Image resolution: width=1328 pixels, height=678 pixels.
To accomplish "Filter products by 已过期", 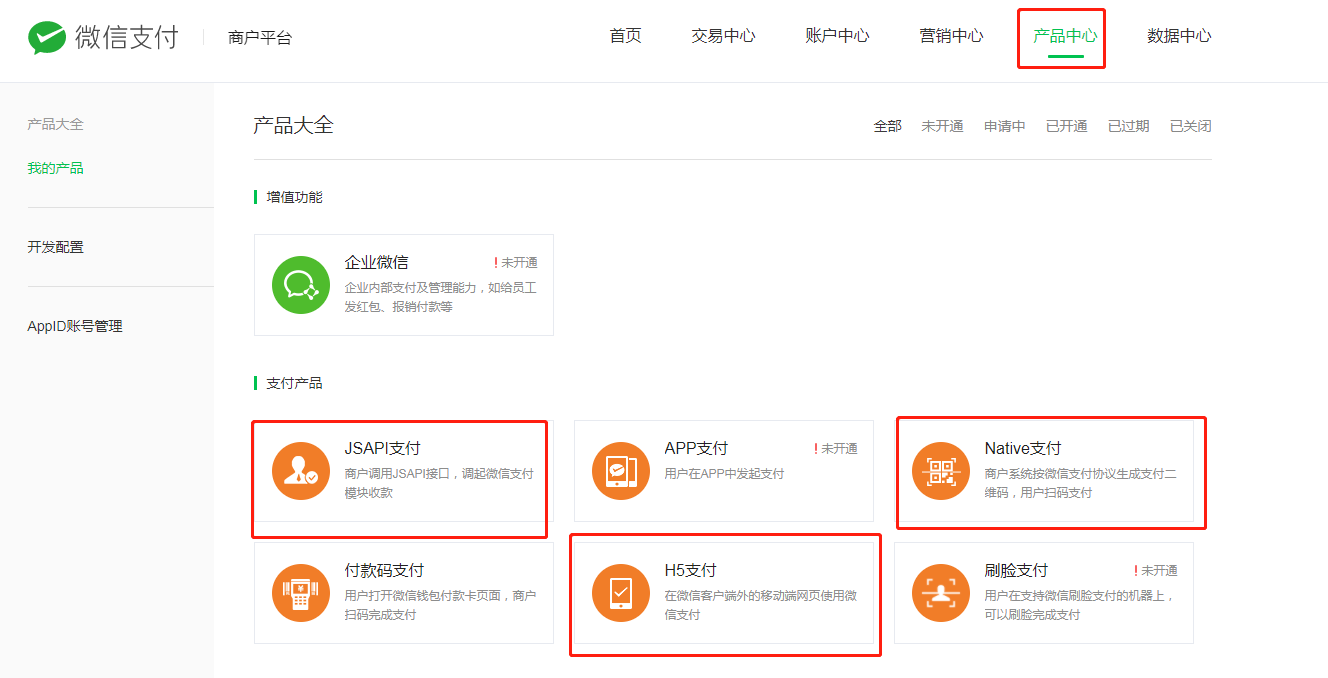I will (x=1129, y=126).
